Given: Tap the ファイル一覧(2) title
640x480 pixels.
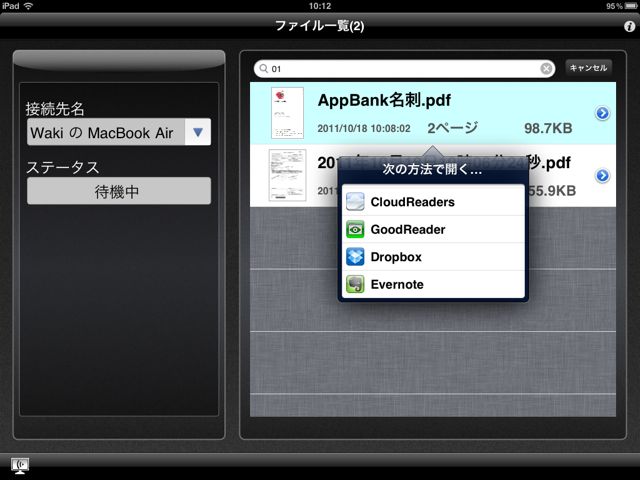Looking at the screenshot, I should pyautogui.click(x=320, y=26).
